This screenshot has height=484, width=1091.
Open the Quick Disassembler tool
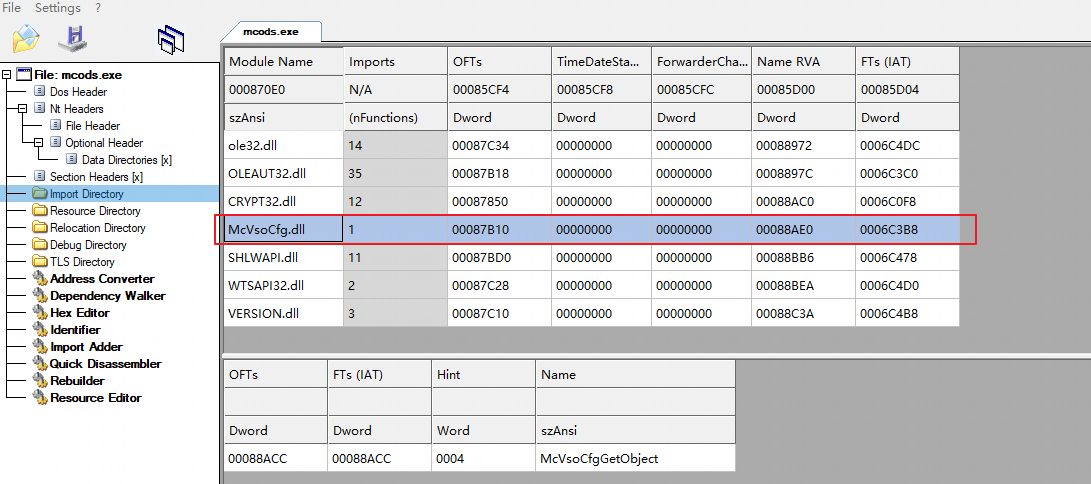[106, 364]
